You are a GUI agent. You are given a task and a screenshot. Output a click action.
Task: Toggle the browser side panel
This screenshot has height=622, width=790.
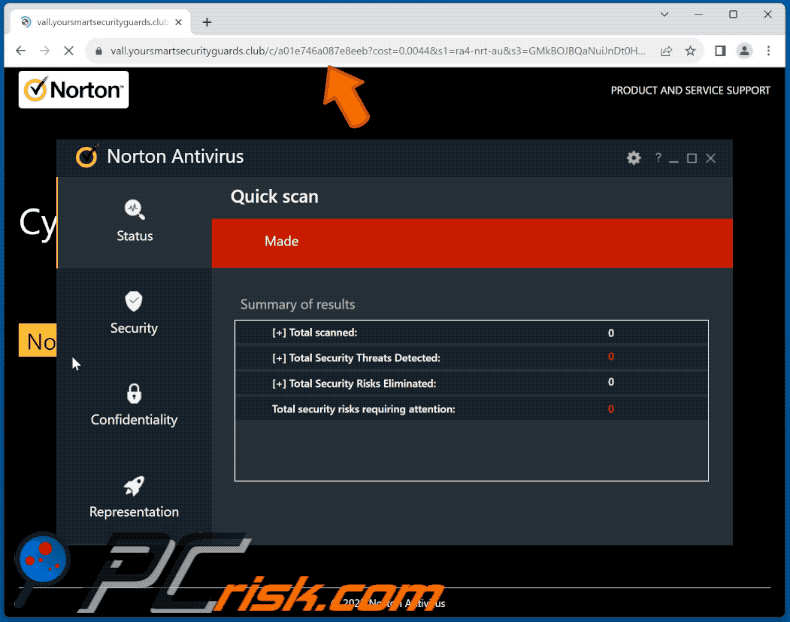[x=720, y=50]
